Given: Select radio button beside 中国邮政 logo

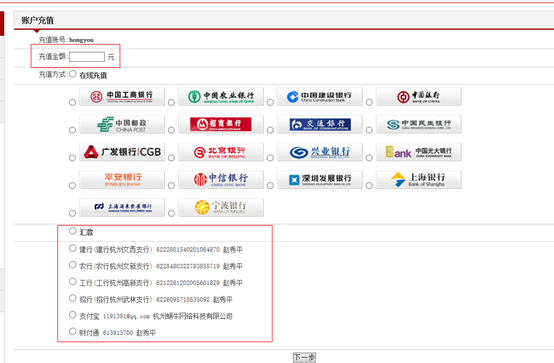Looking at the screenshot, I should [x=72, y=130].
